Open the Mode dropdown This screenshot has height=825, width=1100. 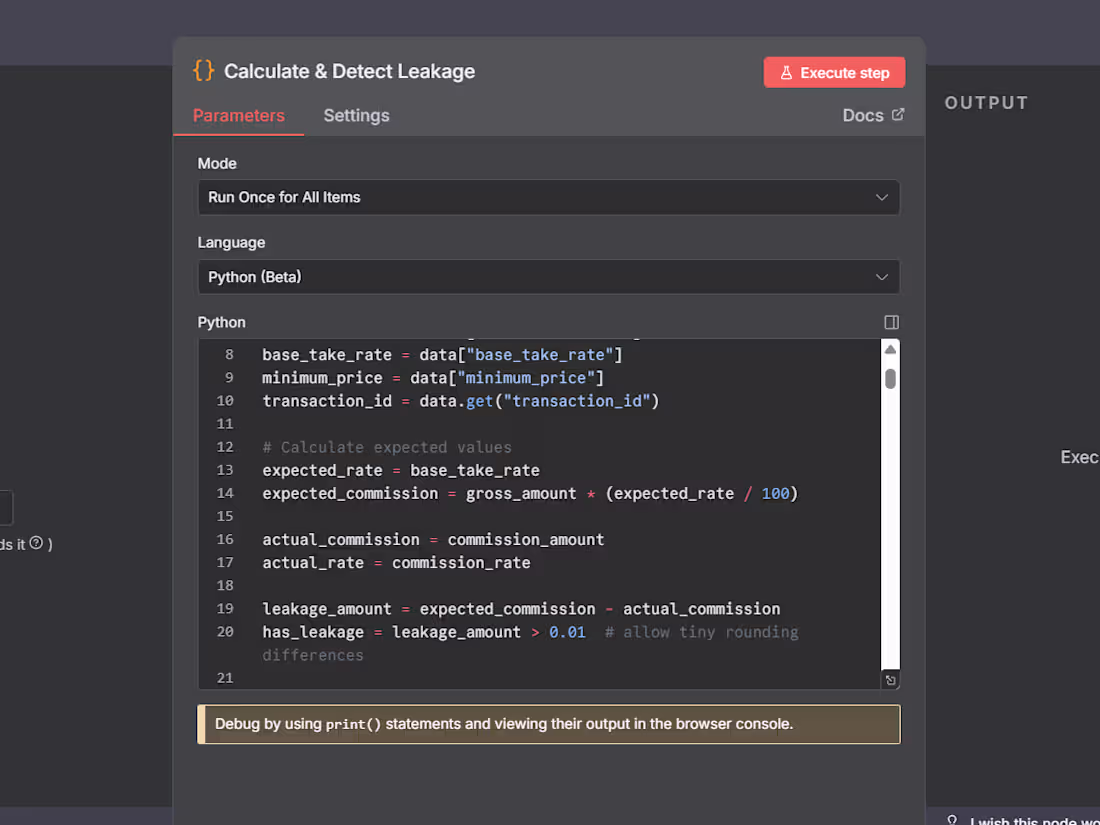point(549,197)
